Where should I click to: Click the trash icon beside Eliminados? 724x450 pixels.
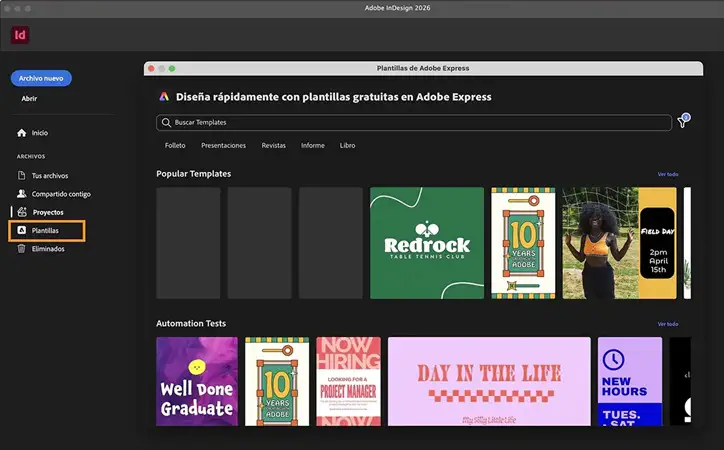(22, 249)
